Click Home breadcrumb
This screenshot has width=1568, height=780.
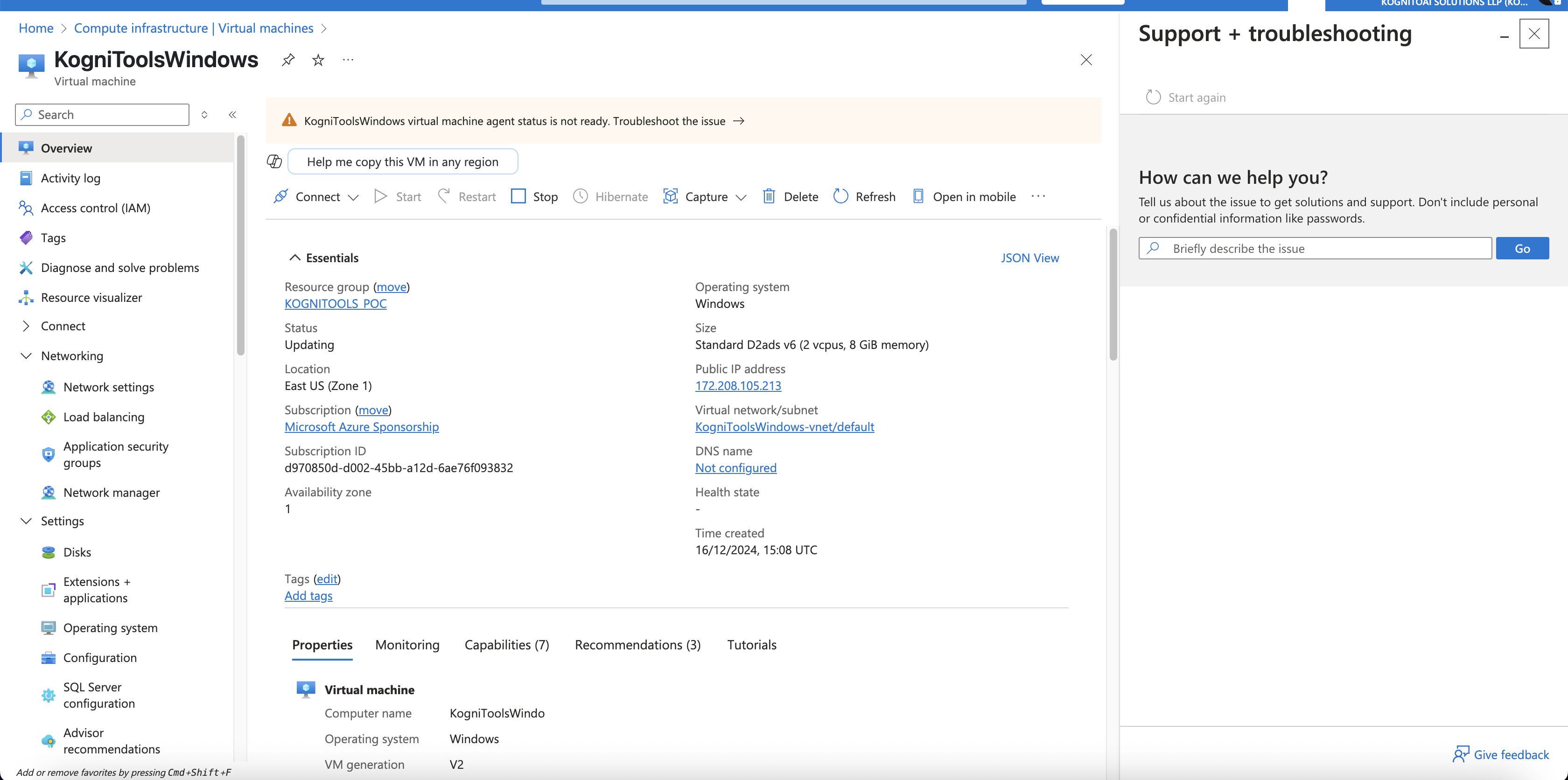pos(36,28)
